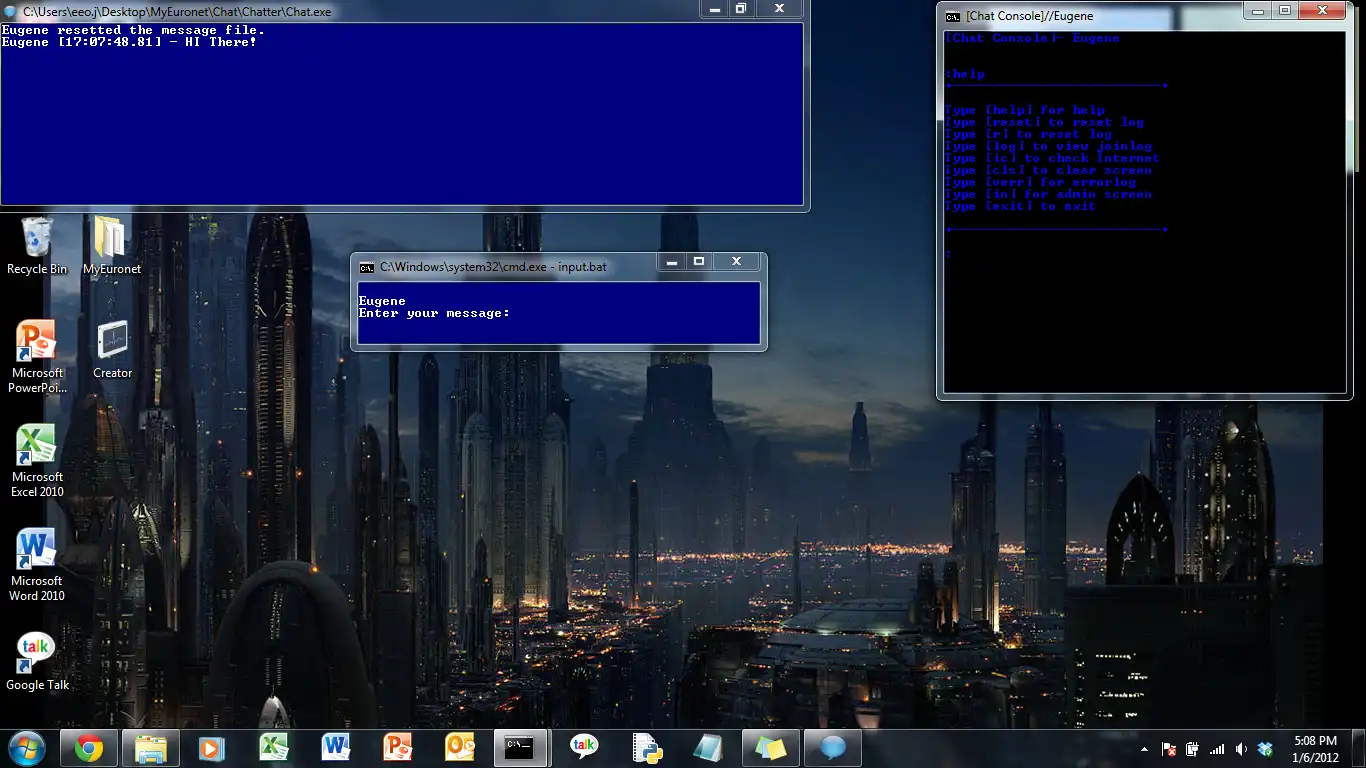
Task: Show hidden system tray icons
Action: 1144,749
